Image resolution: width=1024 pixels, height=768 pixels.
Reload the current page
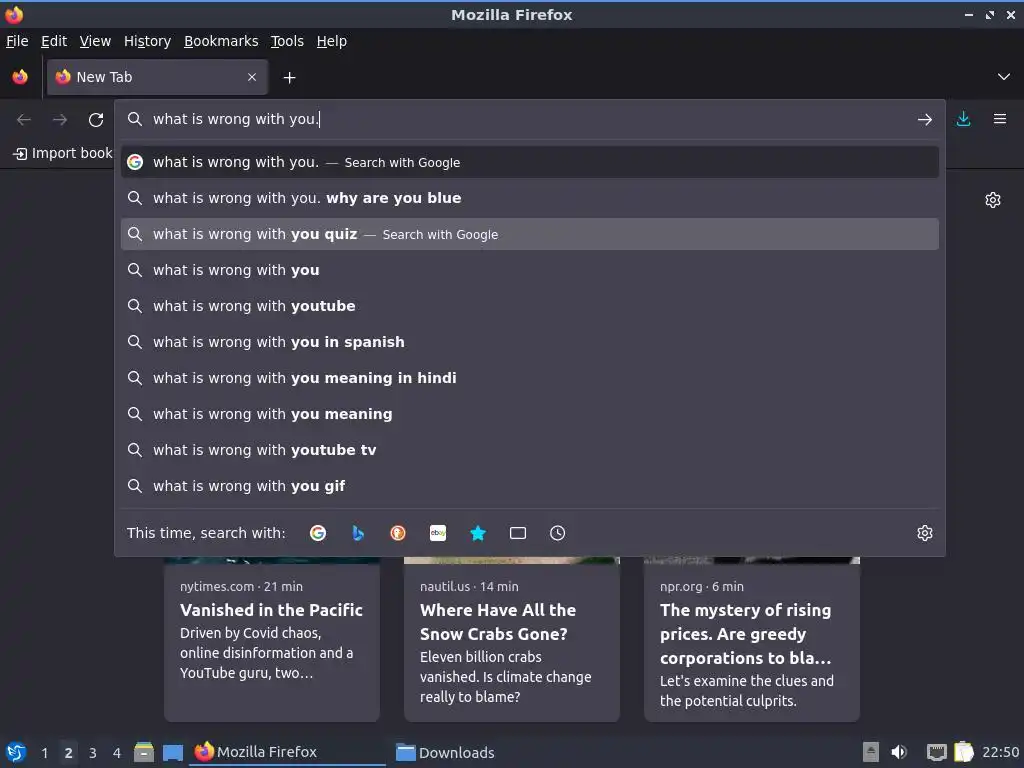pyautogui.click(x=96, y=120)
